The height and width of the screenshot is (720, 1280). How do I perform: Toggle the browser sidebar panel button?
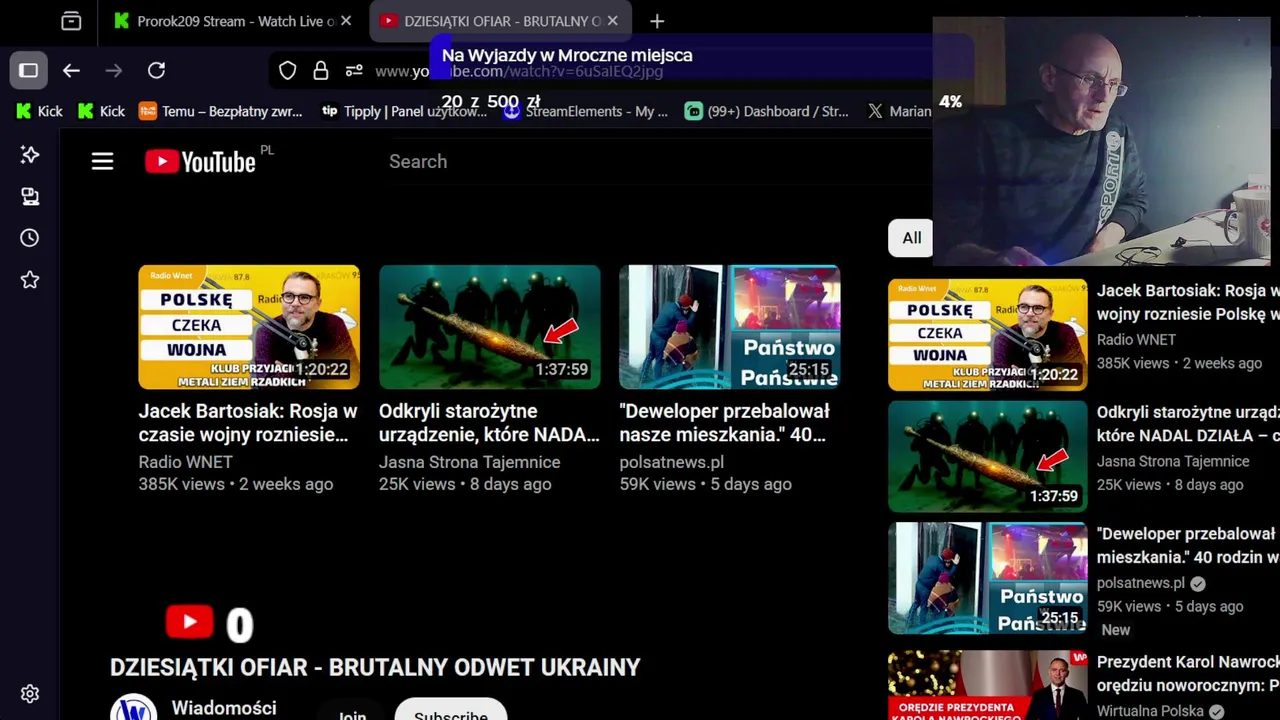(x=28, y=70)
